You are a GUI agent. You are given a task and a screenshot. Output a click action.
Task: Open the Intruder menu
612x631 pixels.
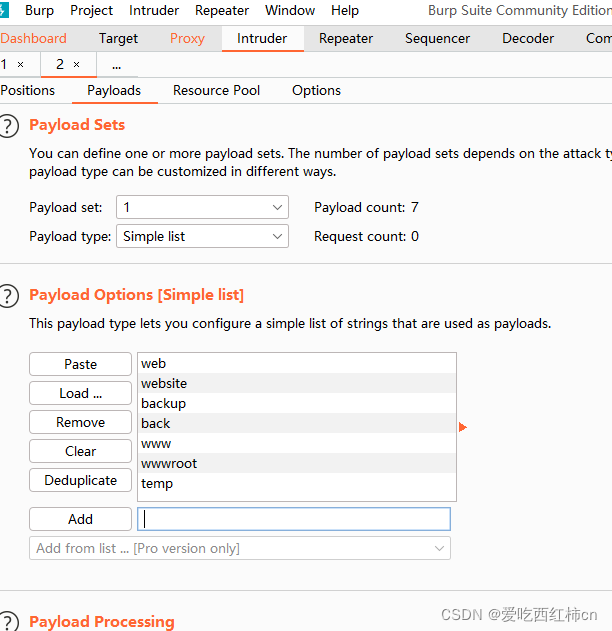coord(154,10)
